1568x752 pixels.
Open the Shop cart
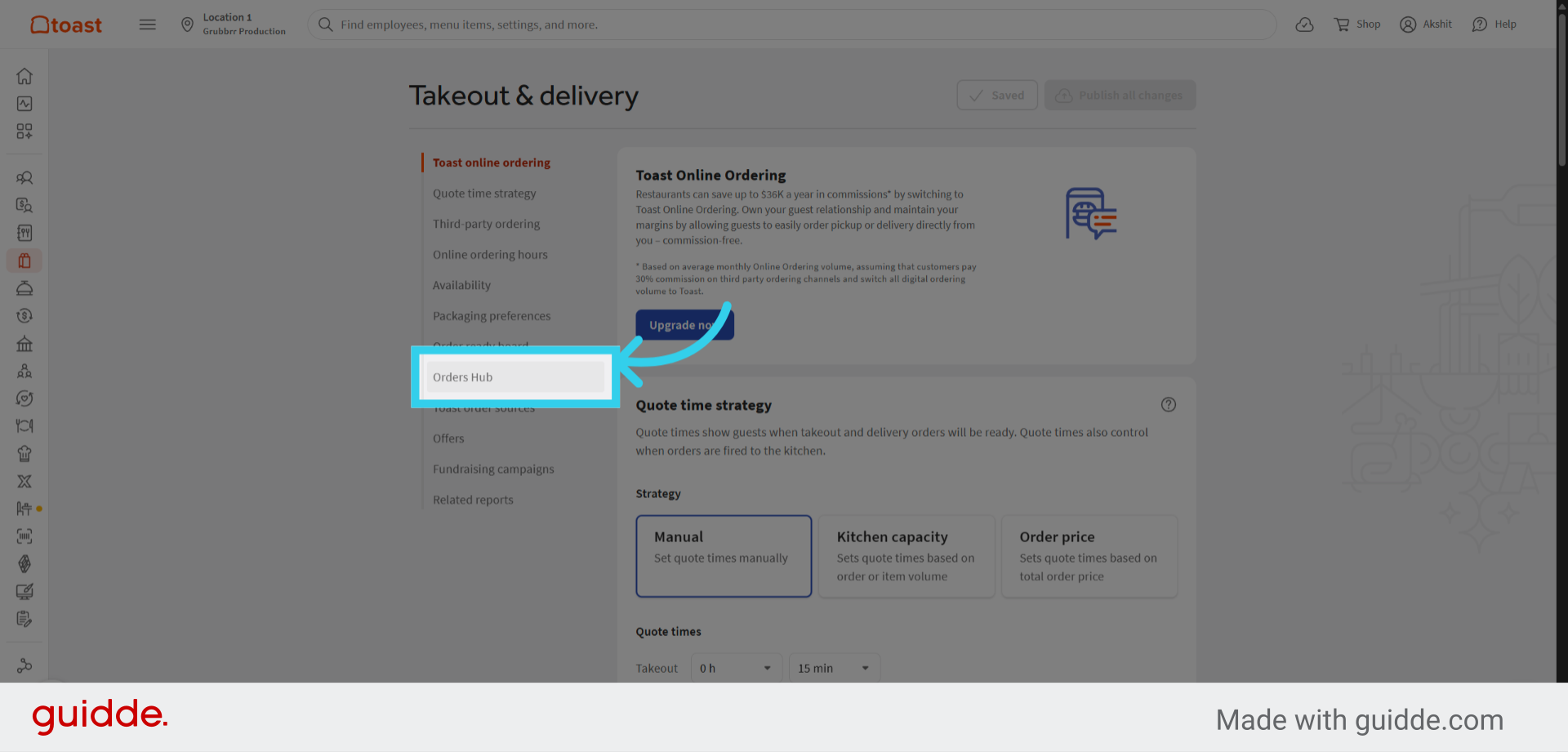tap(1357, 24)
